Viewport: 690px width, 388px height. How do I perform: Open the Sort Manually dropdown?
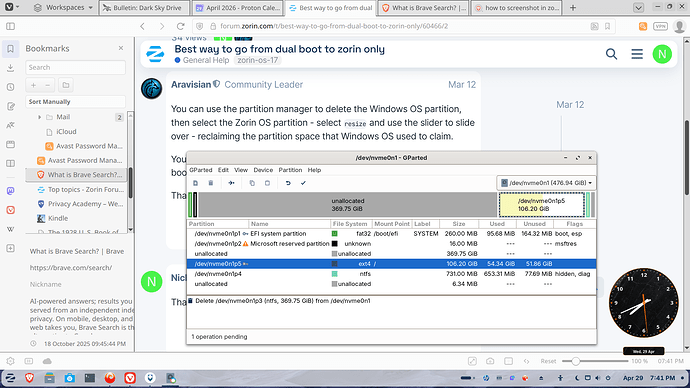pyautogui.click(x=75, y=102)
